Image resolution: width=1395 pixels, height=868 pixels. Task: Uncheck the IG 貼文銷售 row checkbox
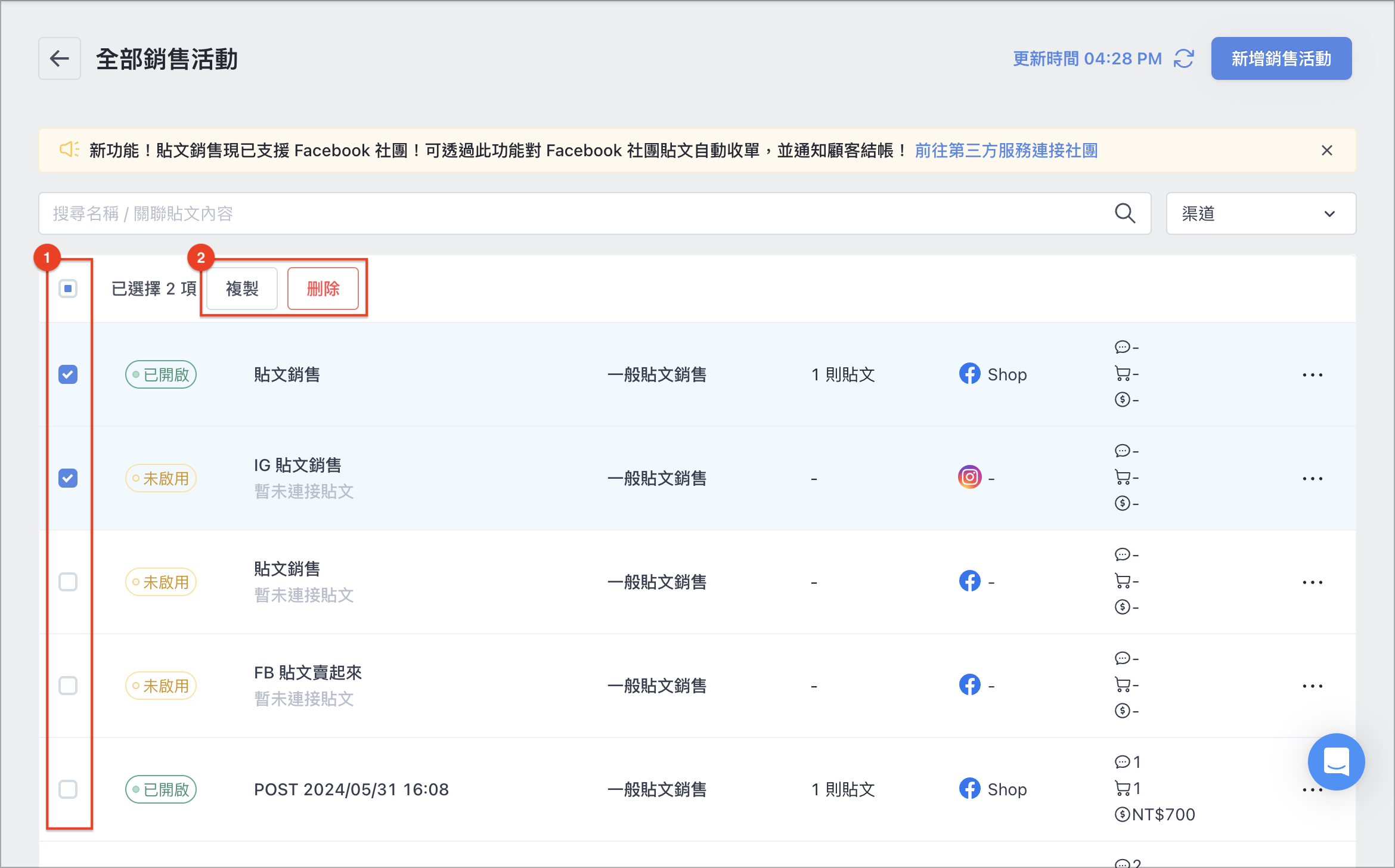[68, 478]
